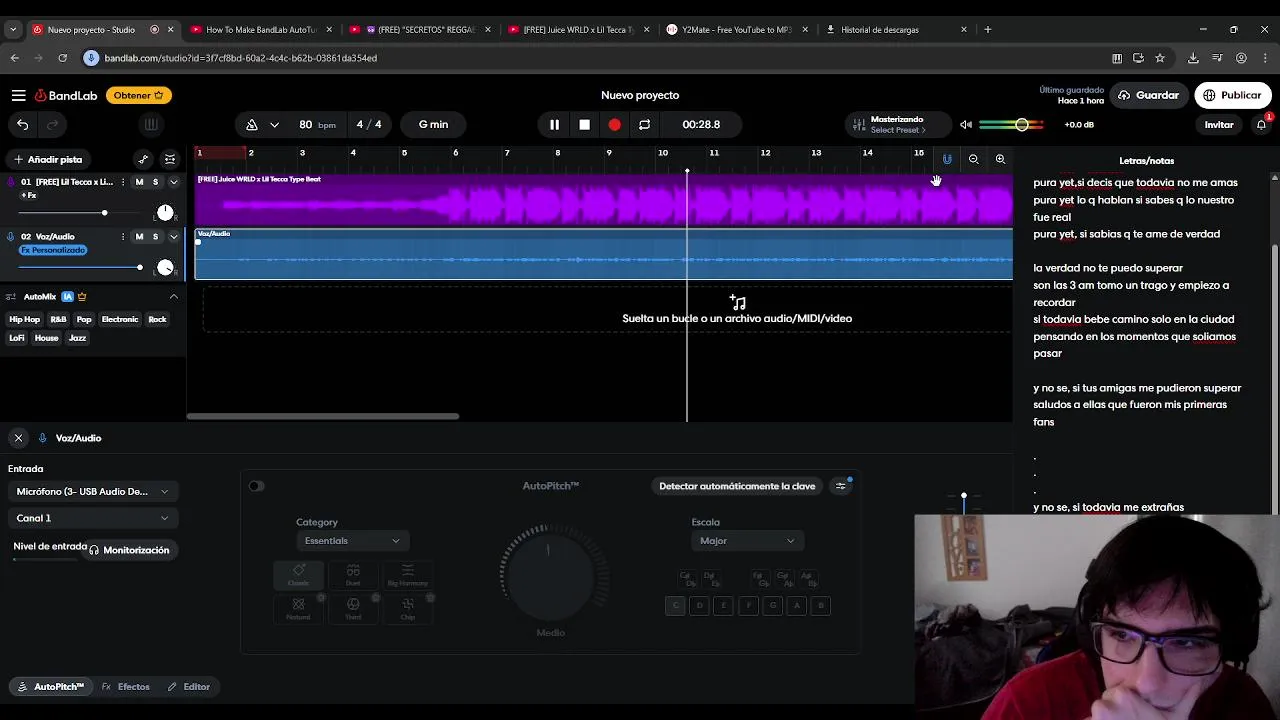Select the Big Harmony AutoPitch preset
The height and width of the screenshot is (720, 1280).
407,574
